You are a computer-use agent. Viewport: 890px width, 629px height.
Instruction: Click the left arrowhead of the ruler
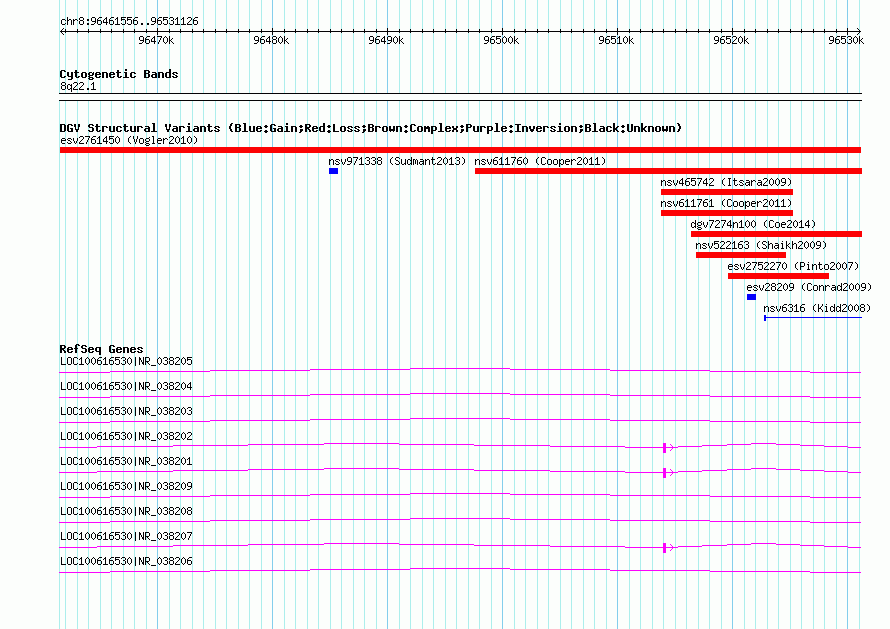tap(62, 31)
